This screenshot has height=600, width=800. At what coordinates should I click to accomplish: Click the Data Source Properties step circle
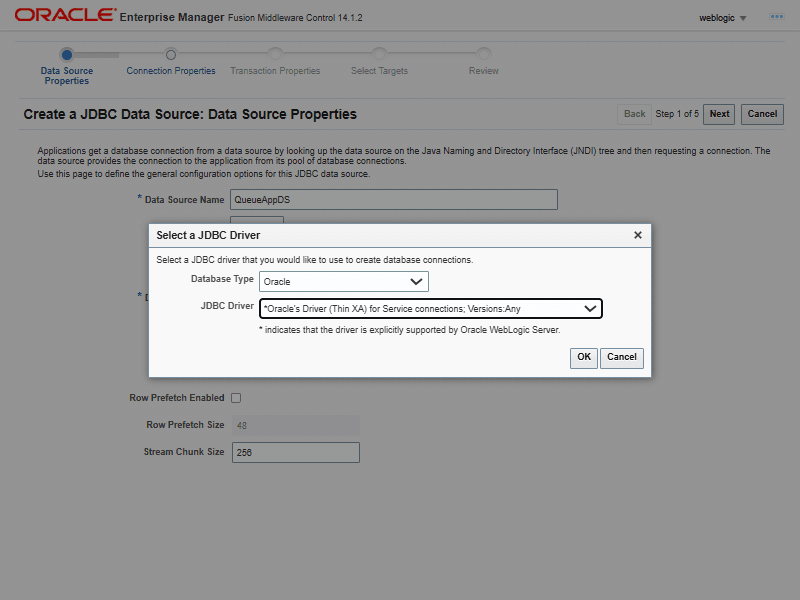[67, 55]
